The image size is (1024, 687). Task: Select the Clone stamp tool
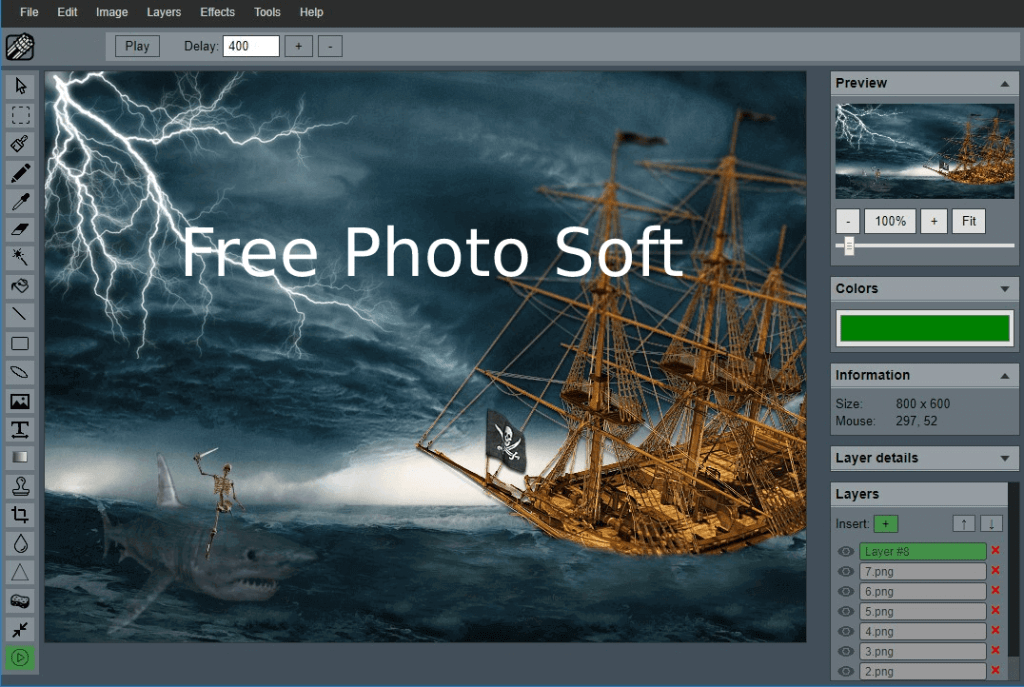point(21,486)
